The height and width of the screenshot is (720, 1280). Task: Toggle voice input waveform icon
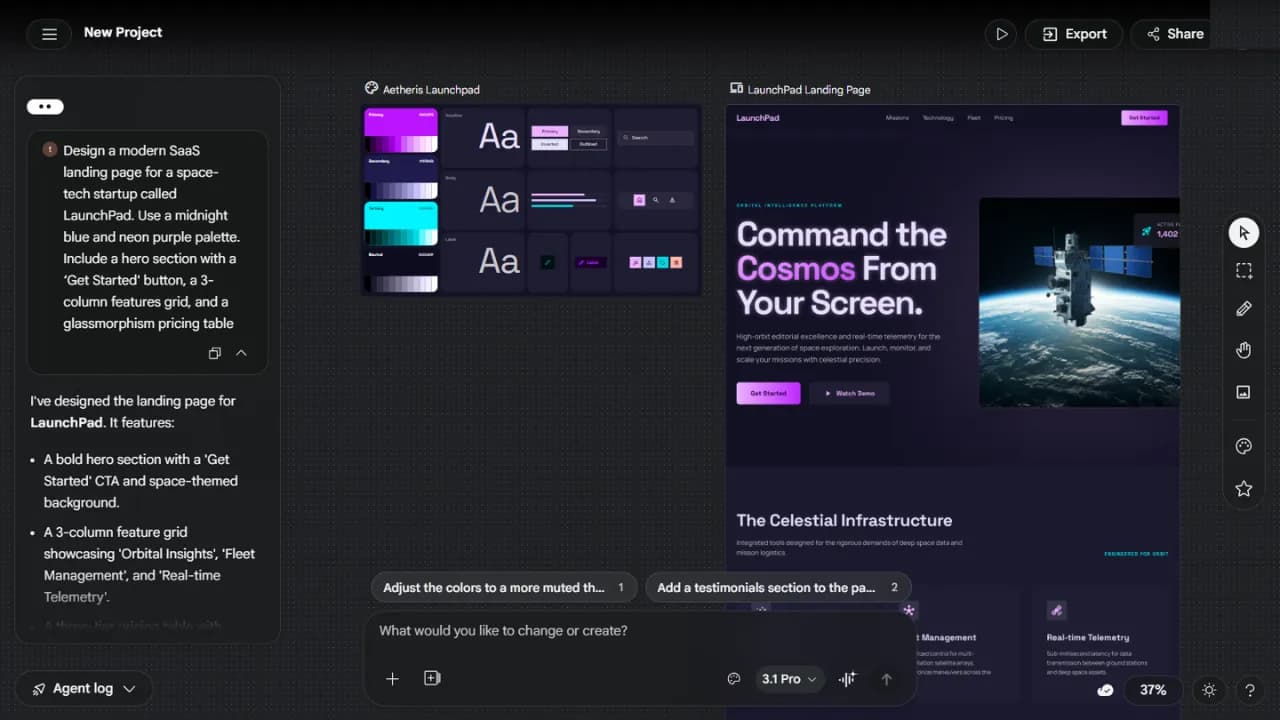click(x=847, y=679)
